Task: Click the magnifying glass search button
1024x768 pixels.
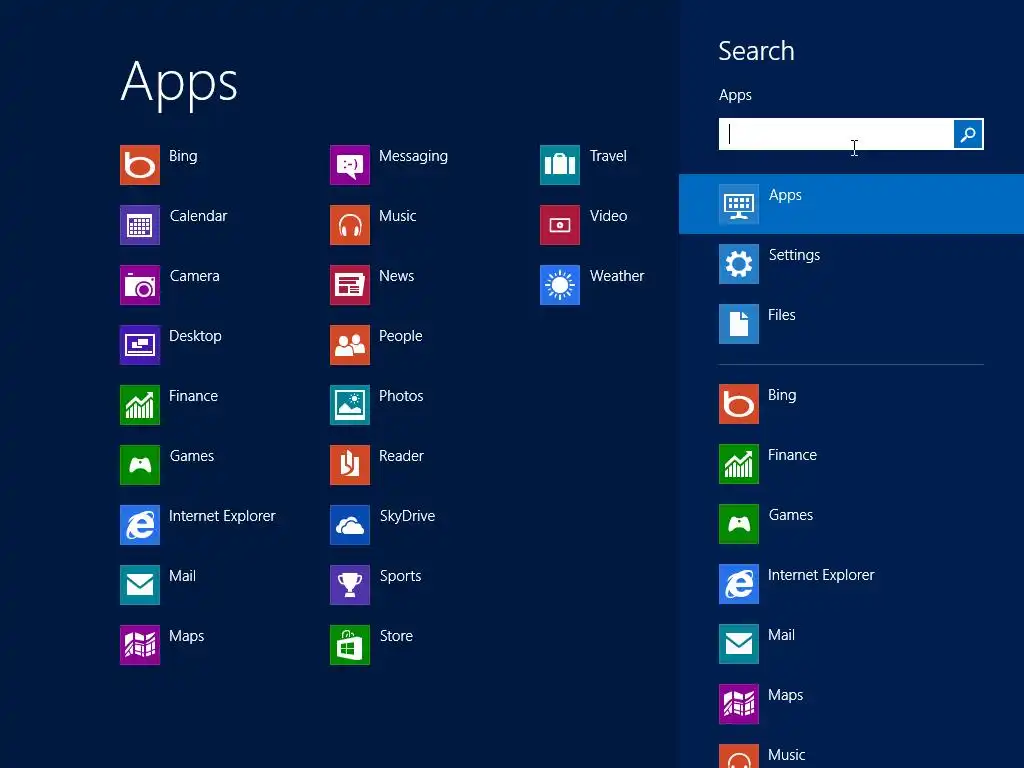Action: click(968, 134)
